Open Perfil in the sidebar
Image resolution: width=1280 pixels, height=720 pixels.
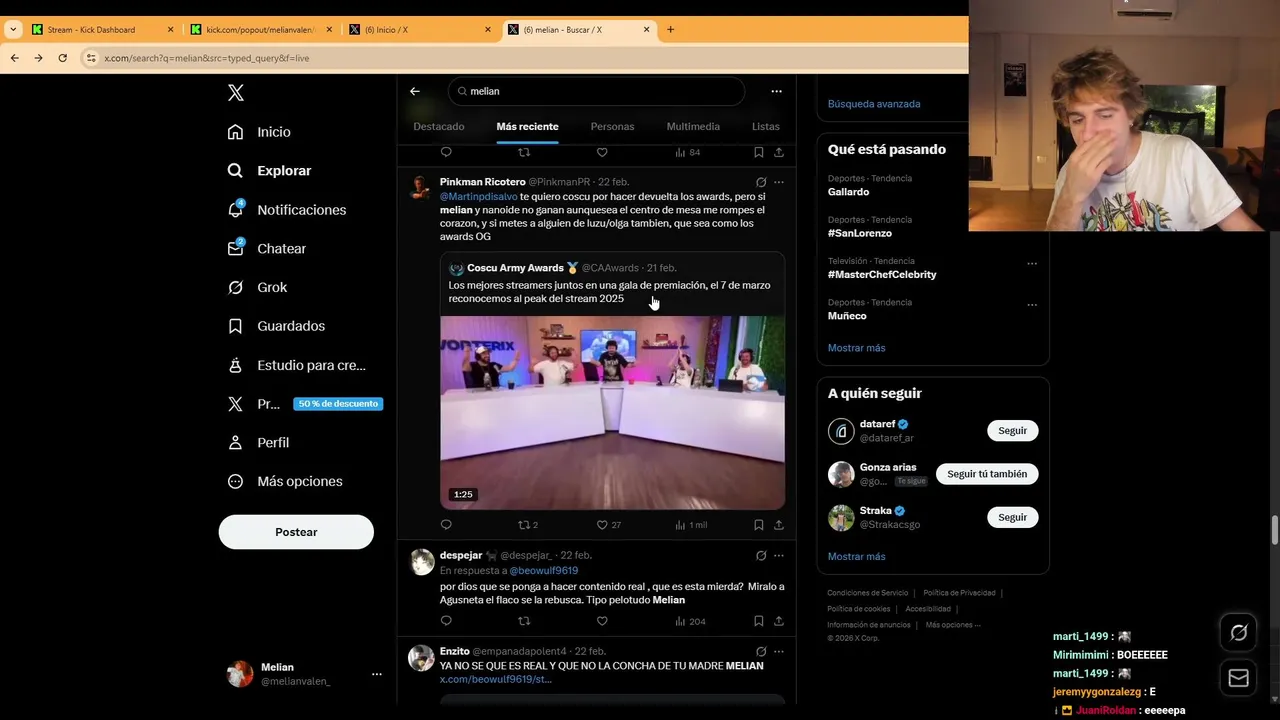click(x=258, y=443)
